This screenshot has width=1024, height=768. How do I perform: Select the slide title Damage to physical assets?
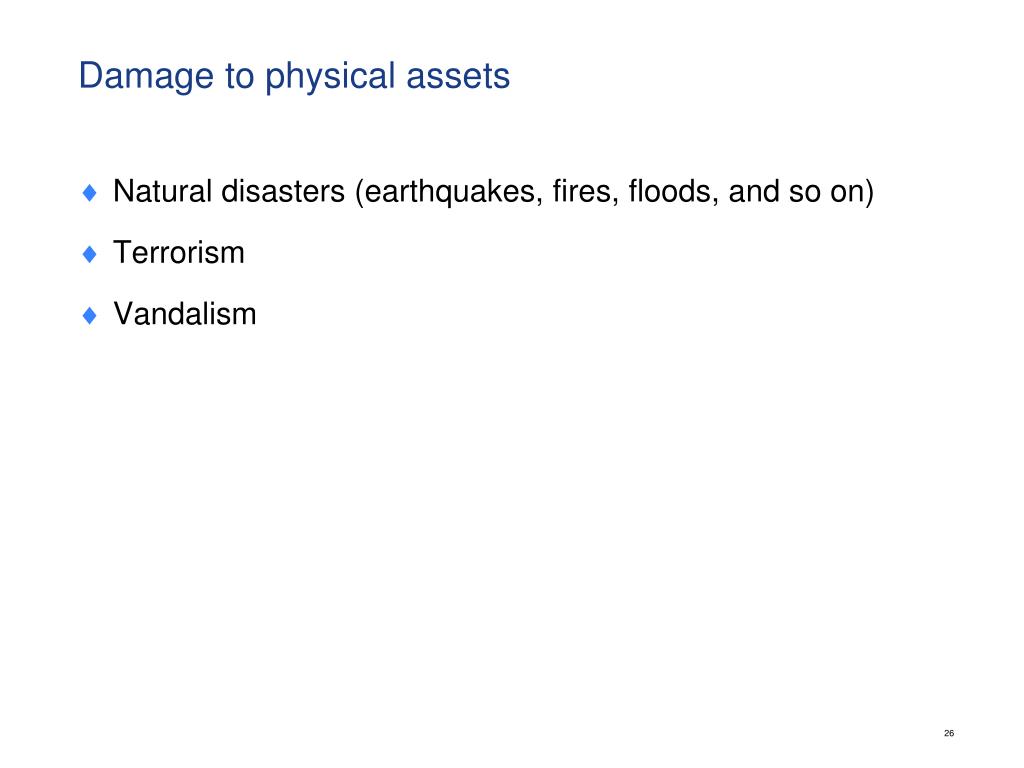[x=294, y=76]
